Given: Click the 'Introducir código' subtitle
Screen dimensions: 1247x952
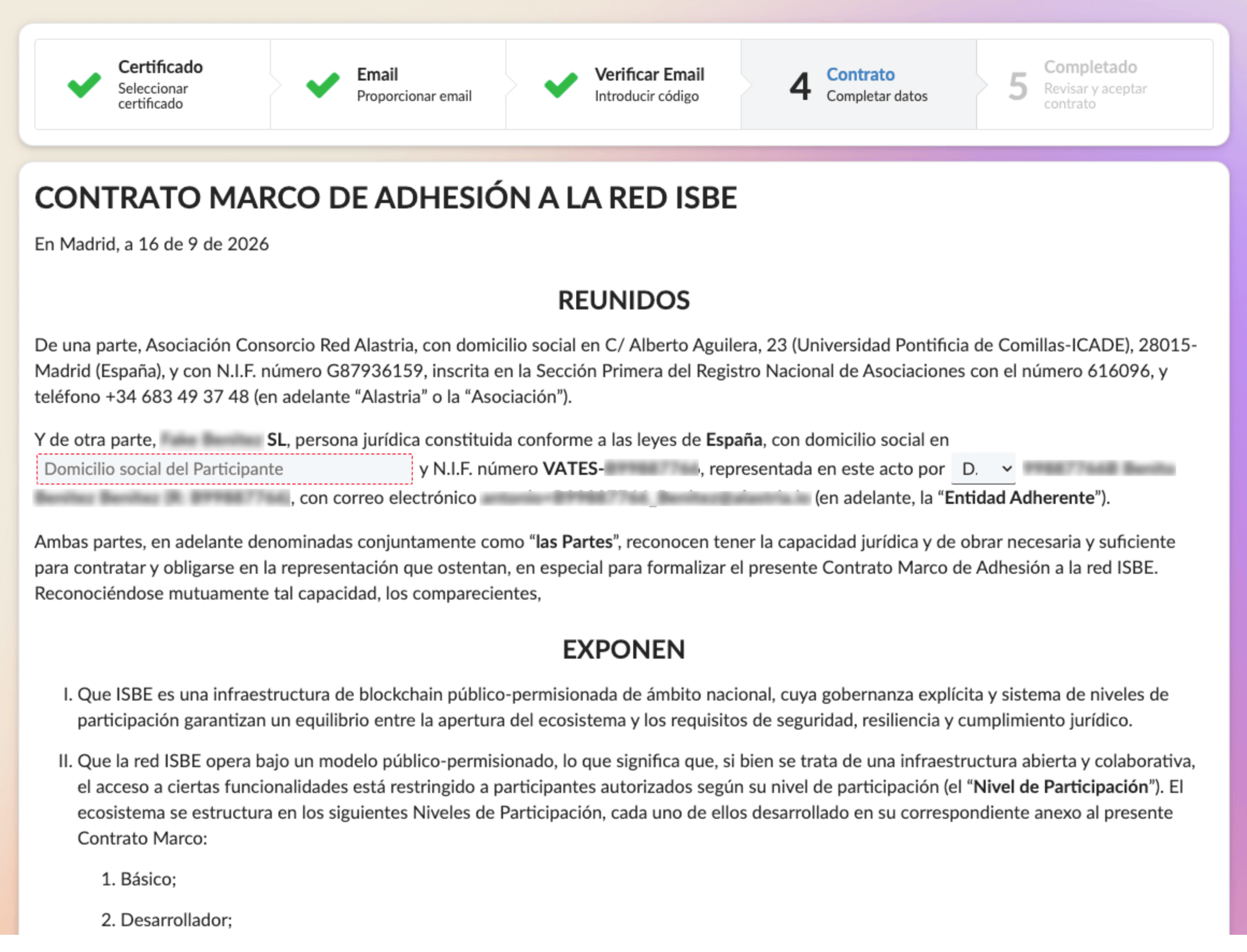Looking at the screenshot, I should click(x=646, y=96).
